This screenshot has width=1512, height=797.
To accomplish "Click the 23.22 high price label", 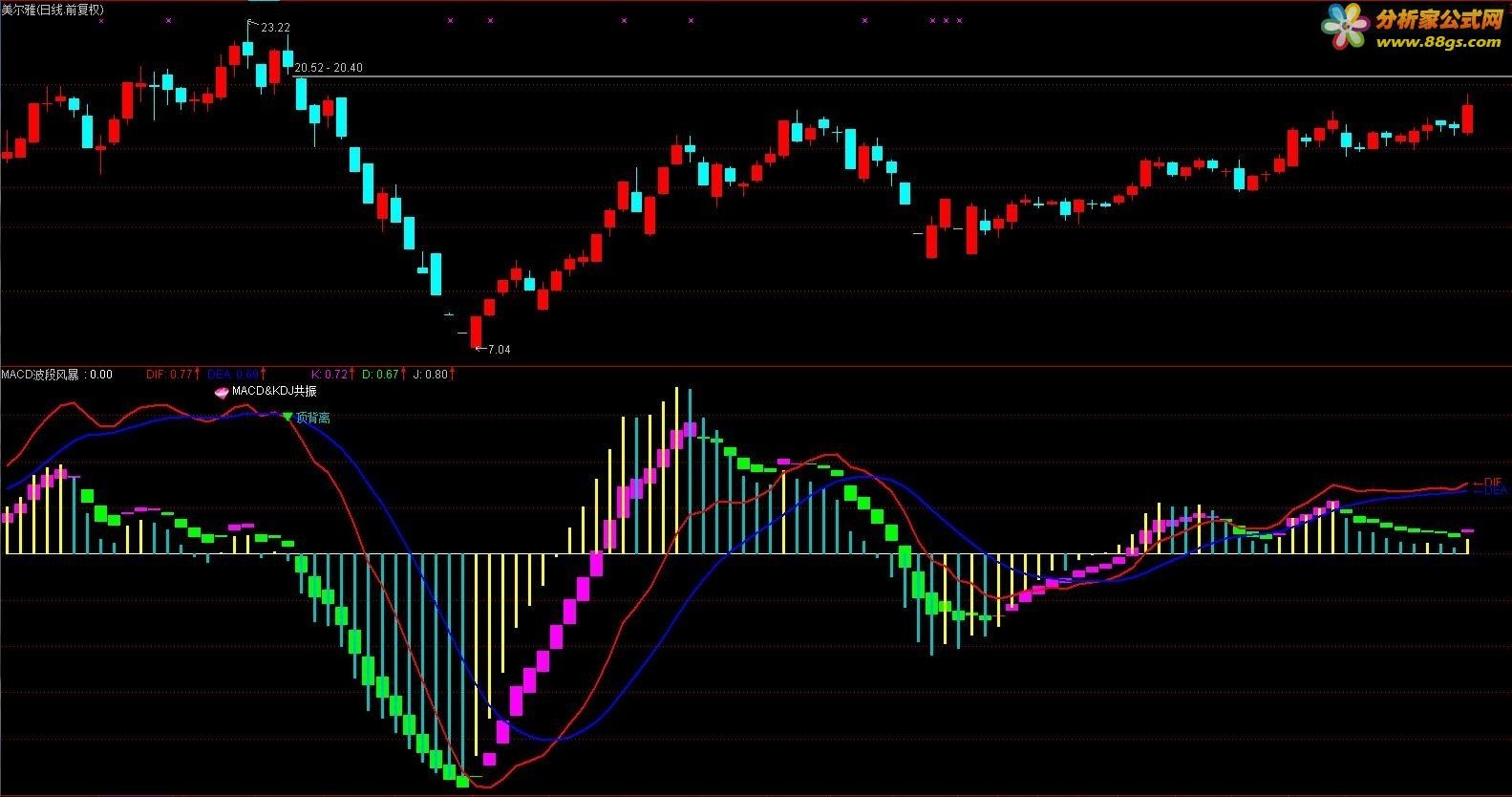I will point(275,28).
